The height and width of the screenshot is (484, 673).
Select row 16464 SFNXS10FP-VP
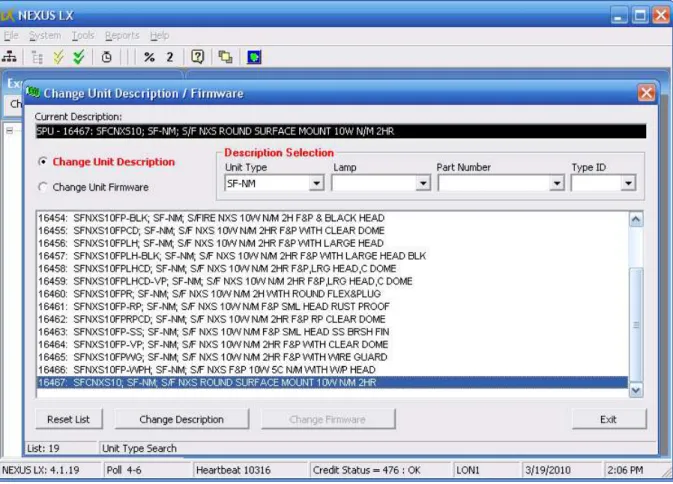point(332,345)
